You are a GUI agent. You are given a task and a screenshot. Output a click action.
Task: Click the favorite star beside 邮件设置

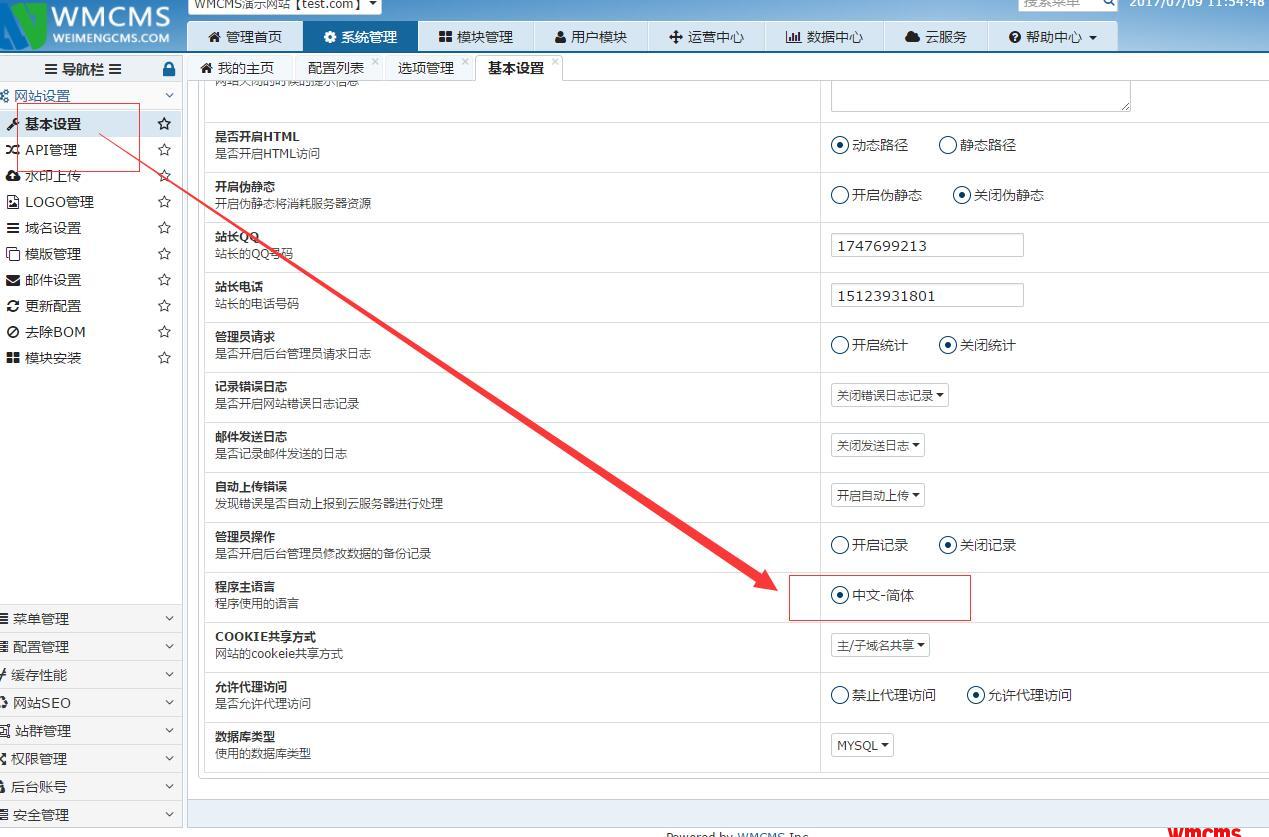coord(164,280)
